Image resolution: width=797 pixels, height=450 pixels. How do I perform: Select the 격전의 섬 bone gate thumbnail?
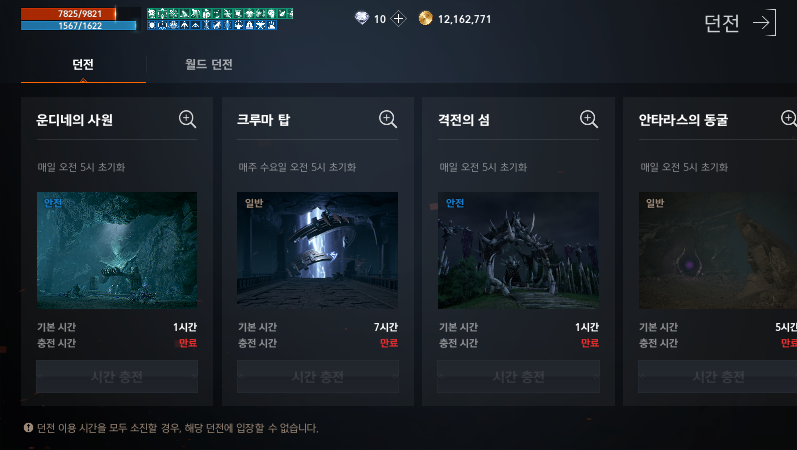click(x=518, y=250)
